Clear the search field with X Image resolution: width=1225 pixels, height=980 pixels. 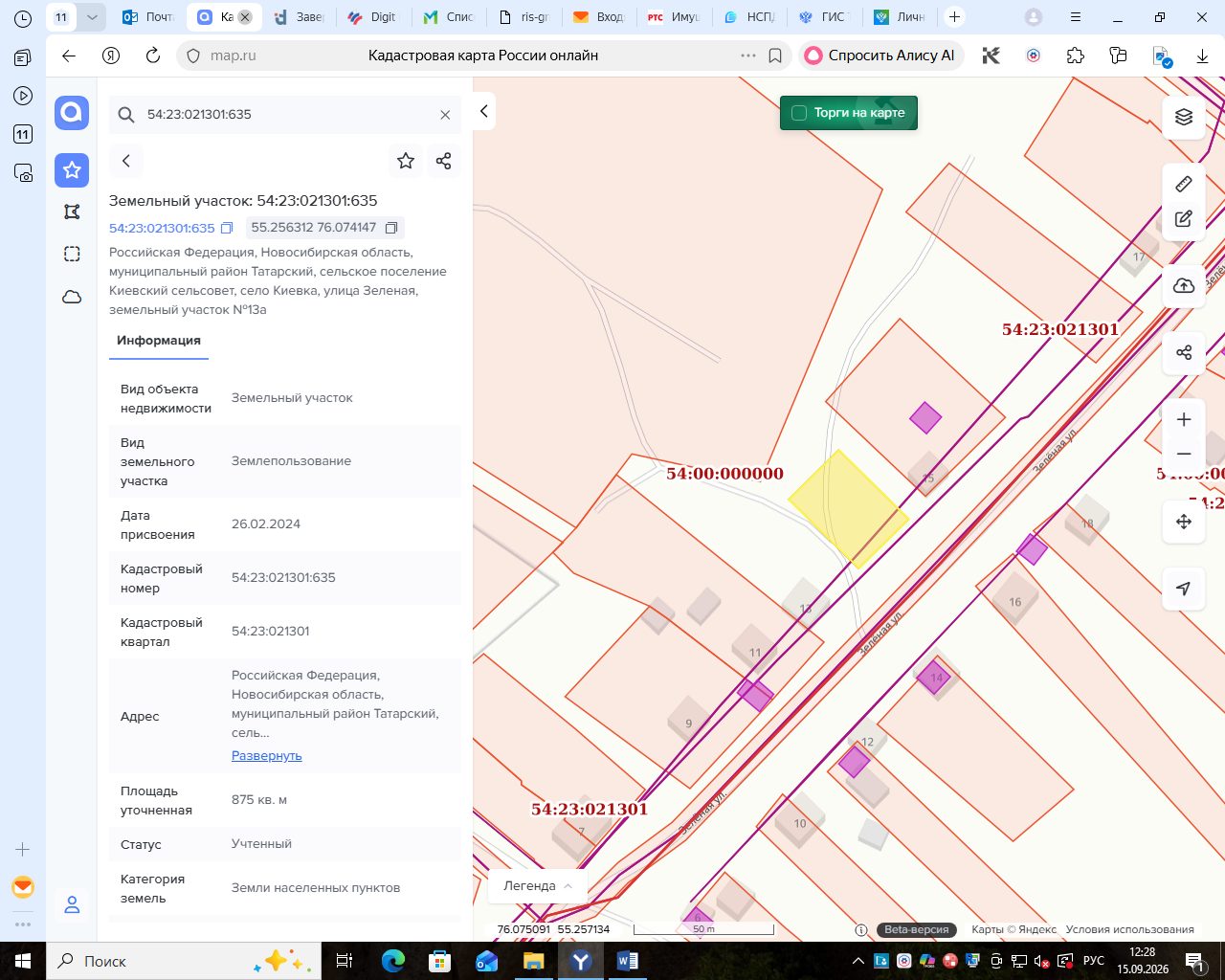pos(445,115)
